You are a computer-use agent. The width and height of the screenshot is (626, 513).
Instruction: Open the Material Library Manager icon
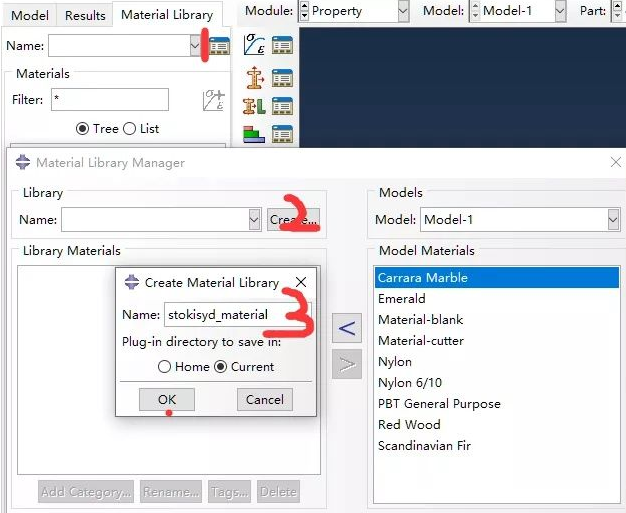click(220, 46)
